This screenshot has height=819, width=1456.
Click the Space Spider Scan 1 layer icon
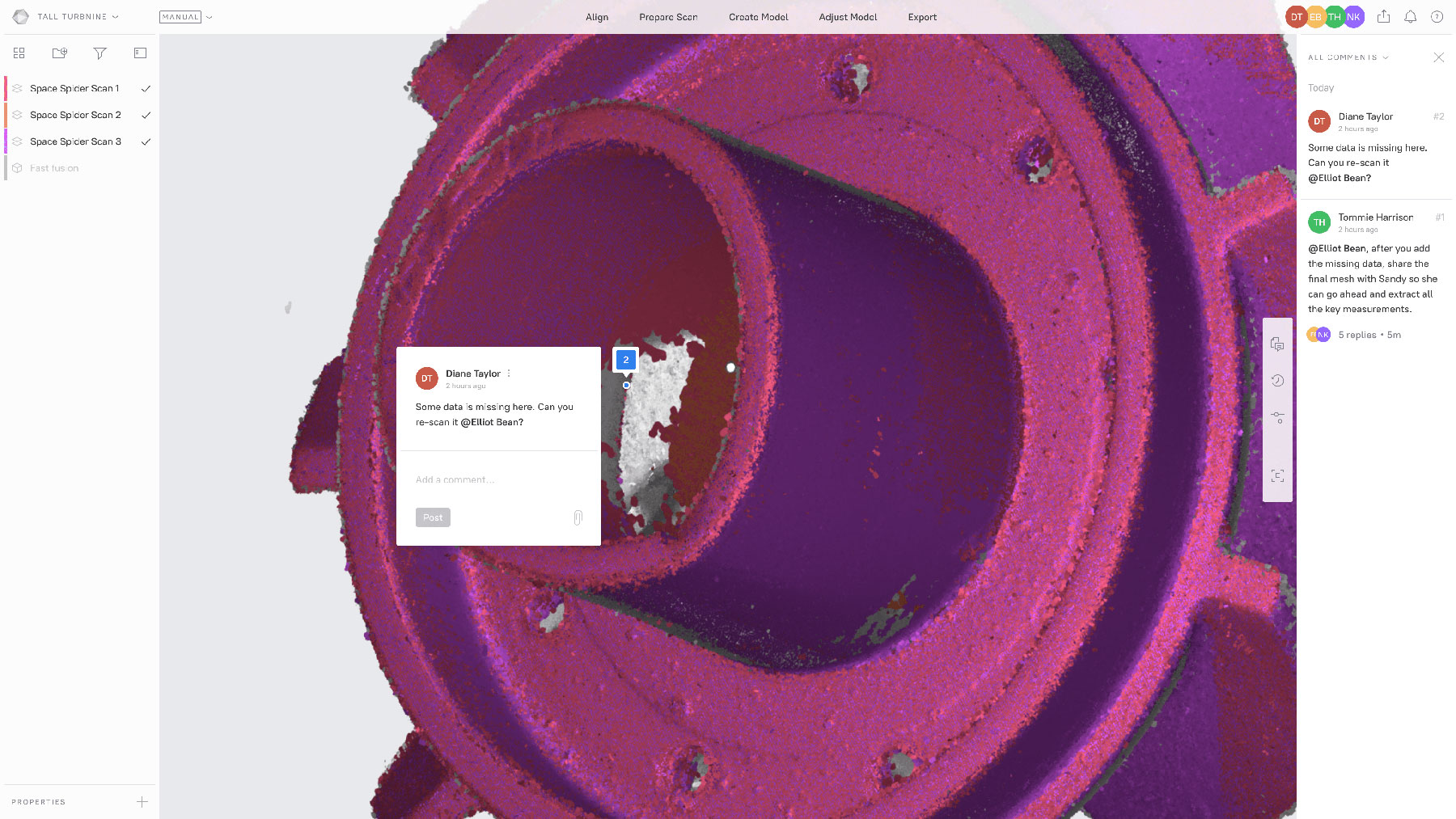point(17,88)
